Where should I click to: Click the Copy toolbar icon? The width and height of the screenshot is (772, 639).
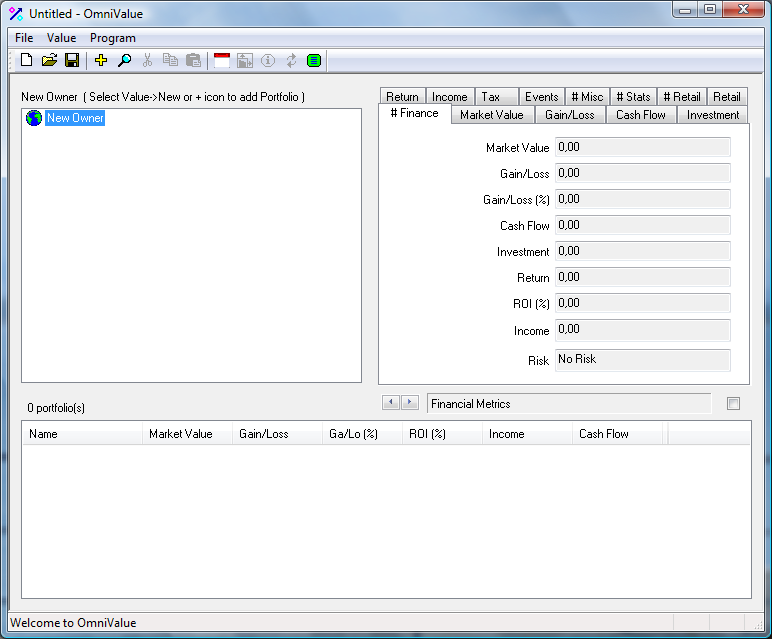click(170, 61)
